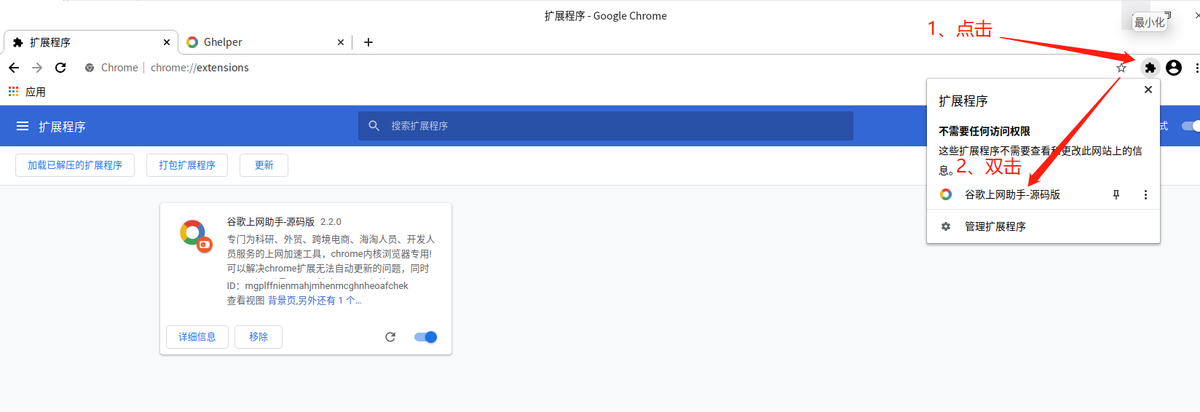Toggle the 谷歌上网助手 extension enable switch

tap(426, 337)
